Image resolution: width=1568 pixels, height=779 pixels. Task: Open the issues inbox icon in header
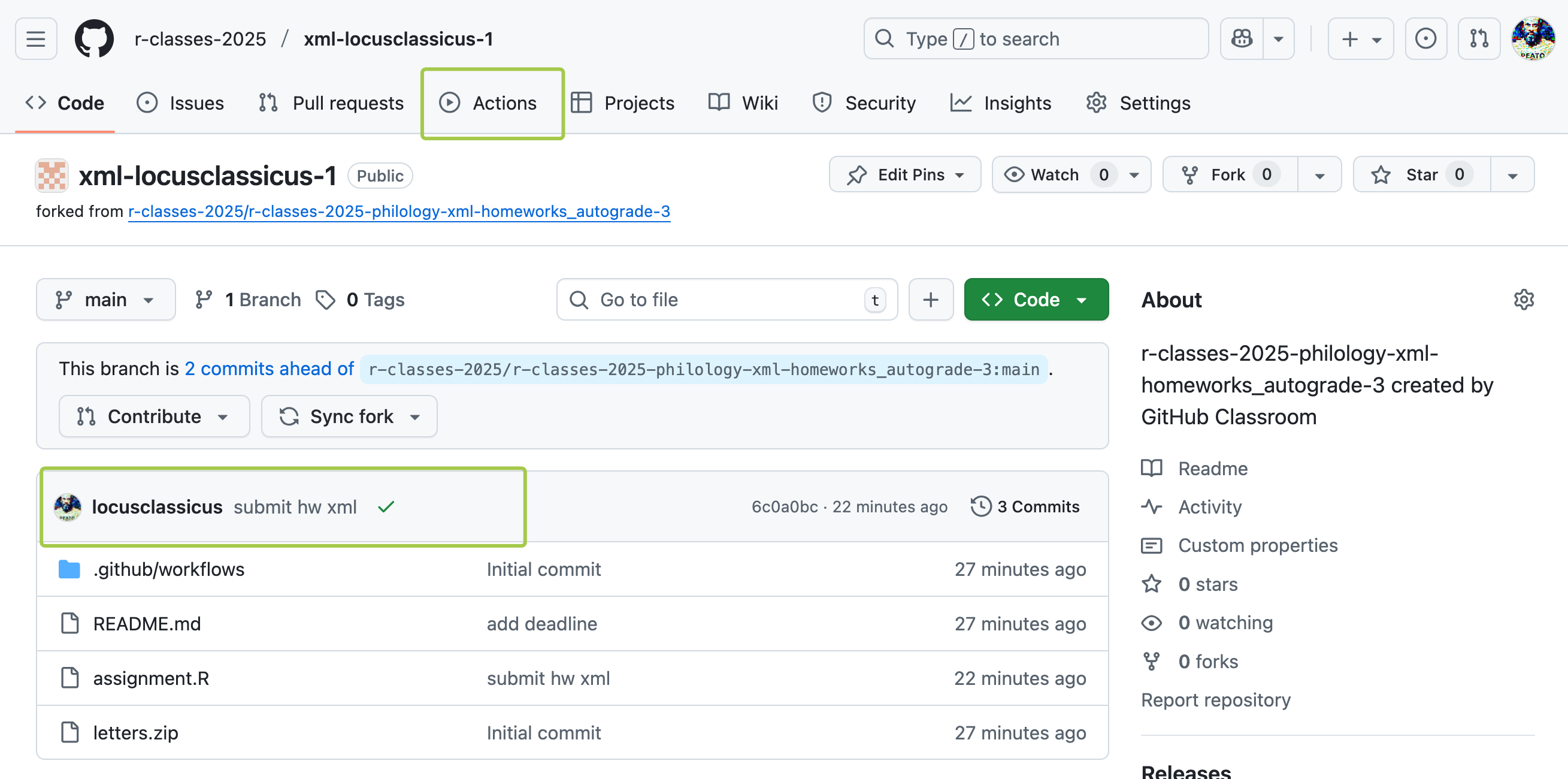coord(1425,39)
